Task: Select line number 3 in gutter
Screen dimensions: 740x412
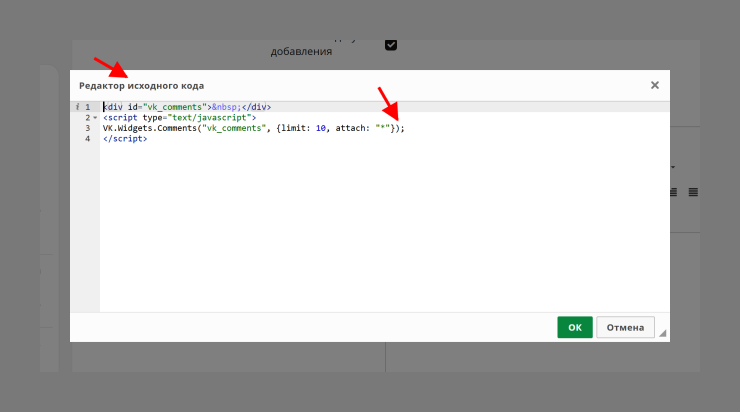Action: click(x=87, y=128)
